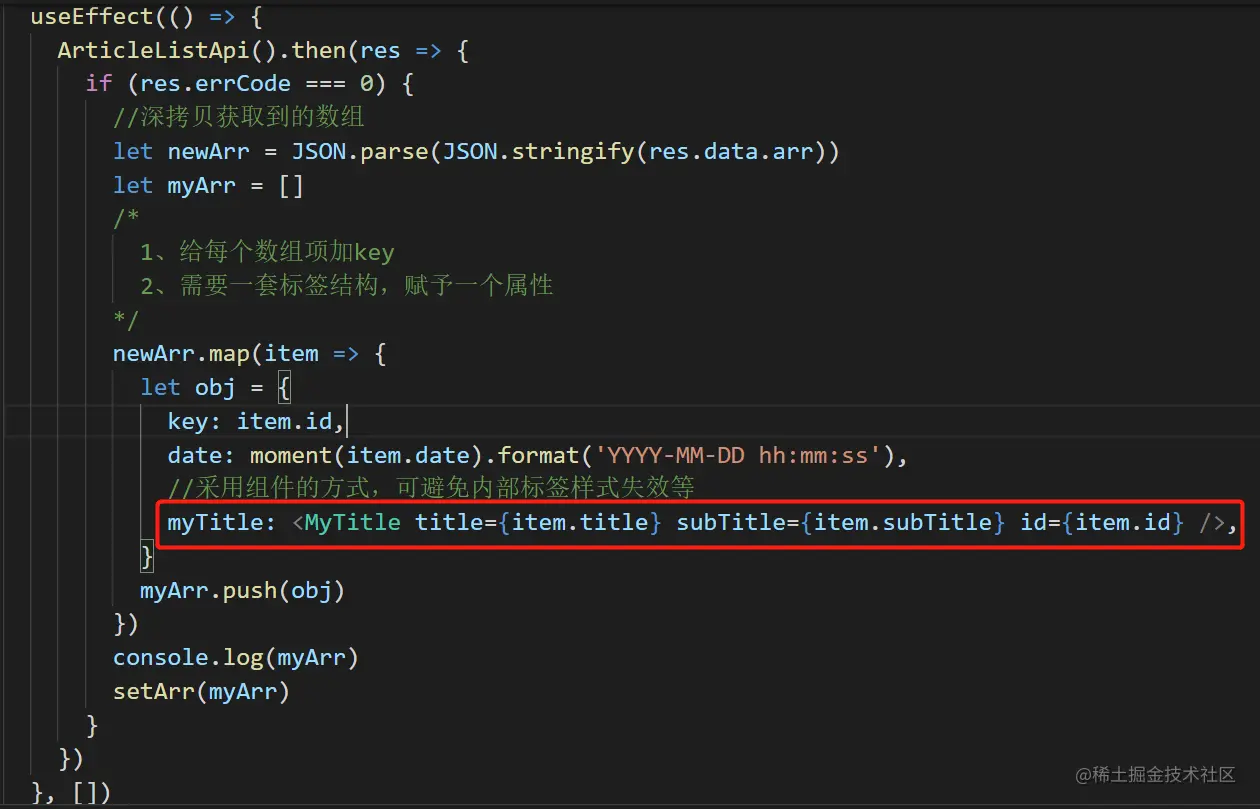Click the console.log(myArr) statement

236,658
